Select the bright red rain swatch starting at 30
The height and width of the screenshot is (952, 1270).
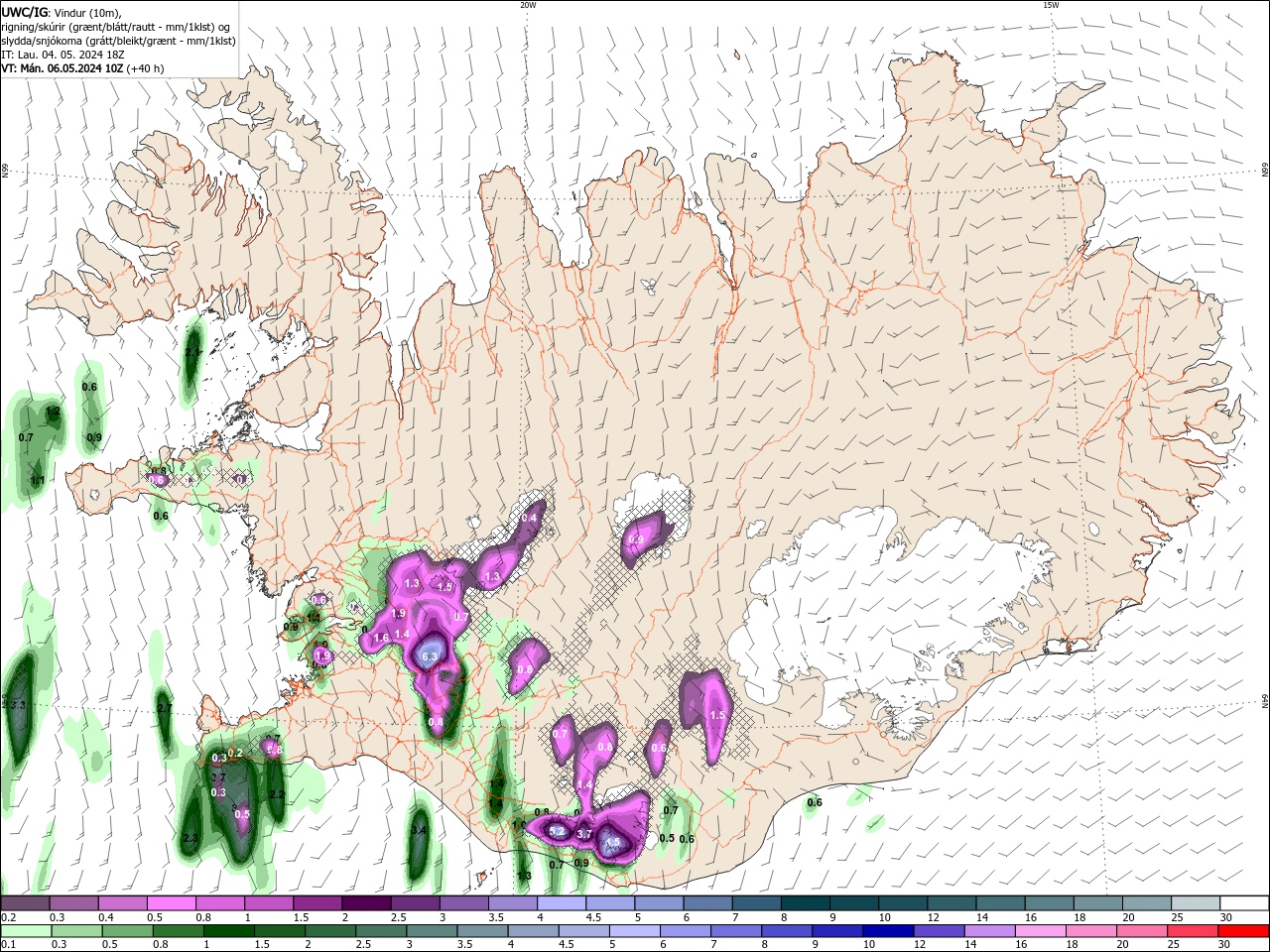point(1243,931)
